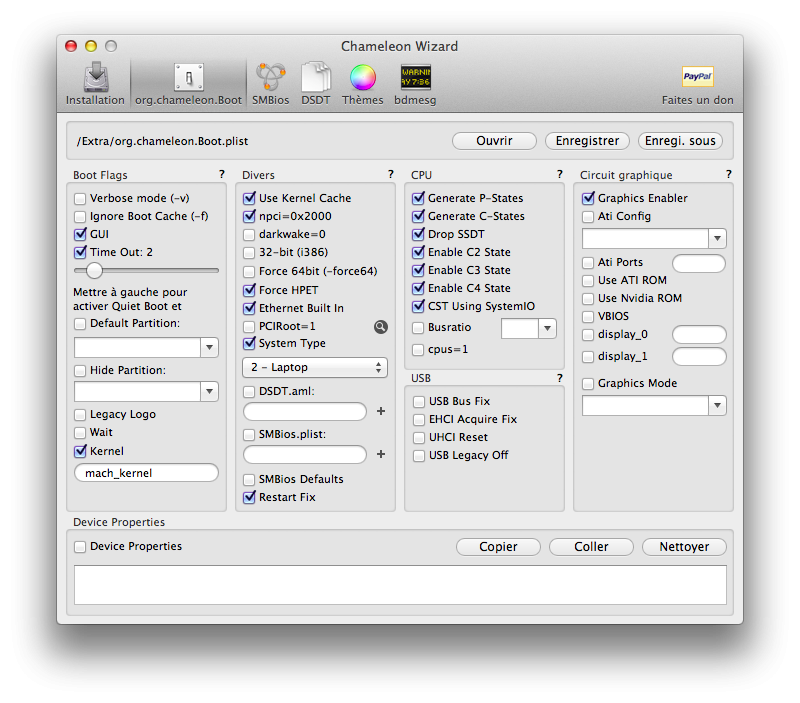Open the Thèmes color wheel icon
This screenshot has width=800, height=703.
click(362, 80)
